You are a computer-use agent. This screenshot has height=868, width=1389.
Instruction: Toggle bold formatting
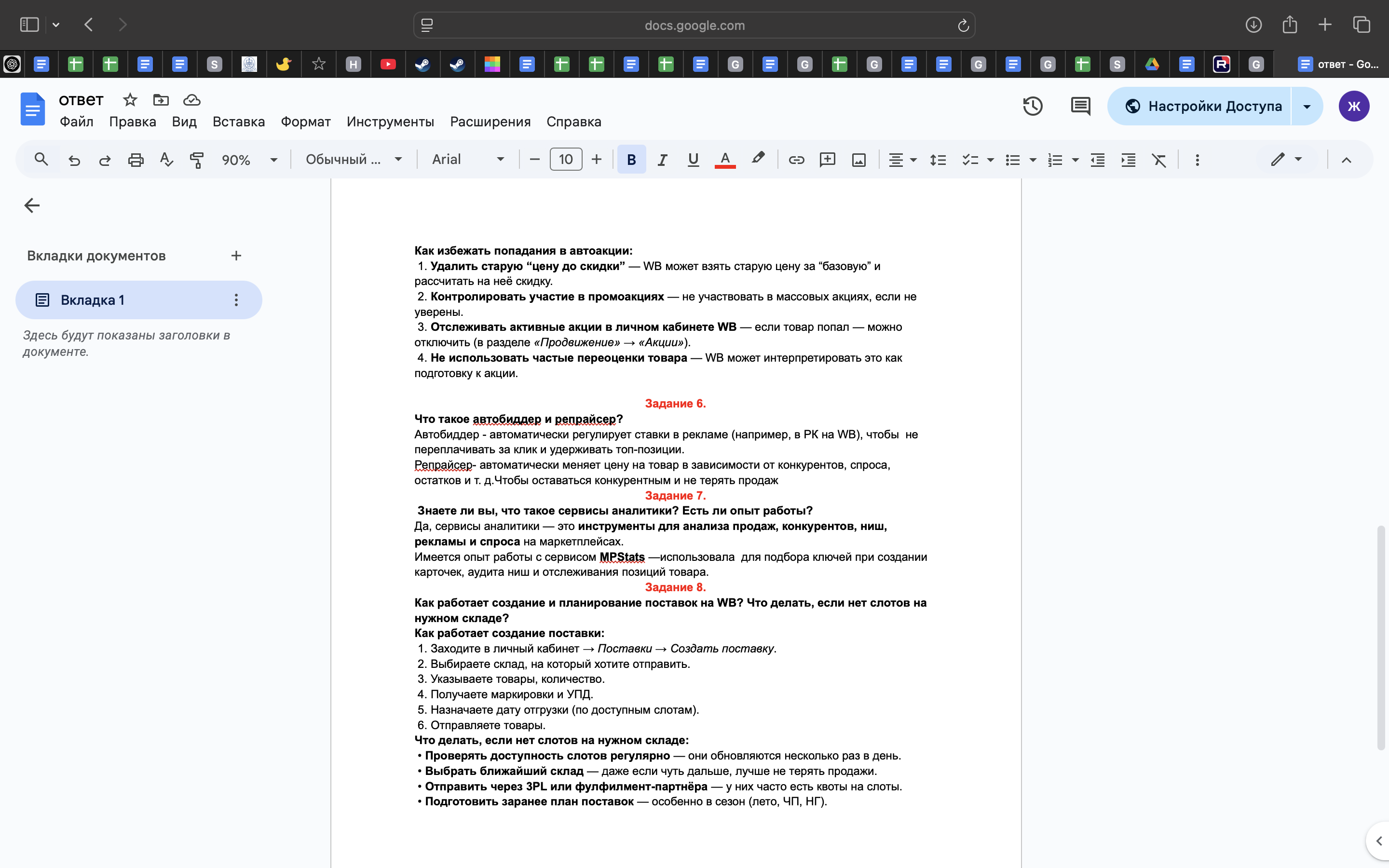coord(631,160)
